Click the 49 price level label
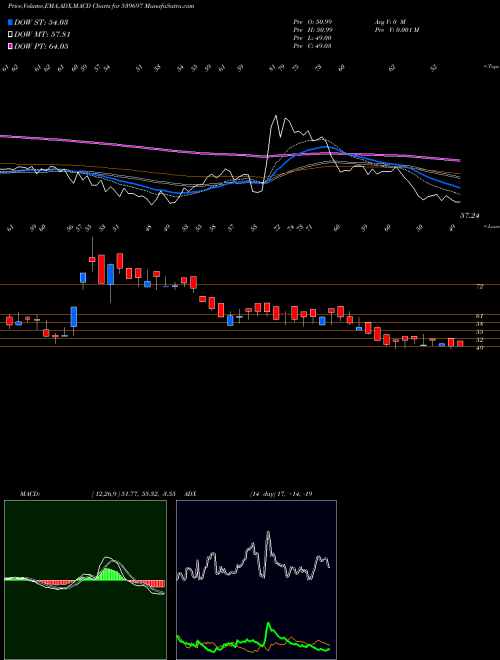This screenshot has width=500, height=660. coord(480,348)
